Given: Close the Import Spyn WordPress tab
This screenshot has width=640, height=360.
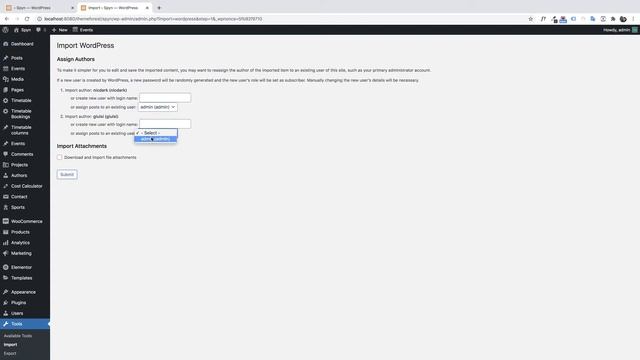Looking at the screenshot, I should [x=147, y=8].
